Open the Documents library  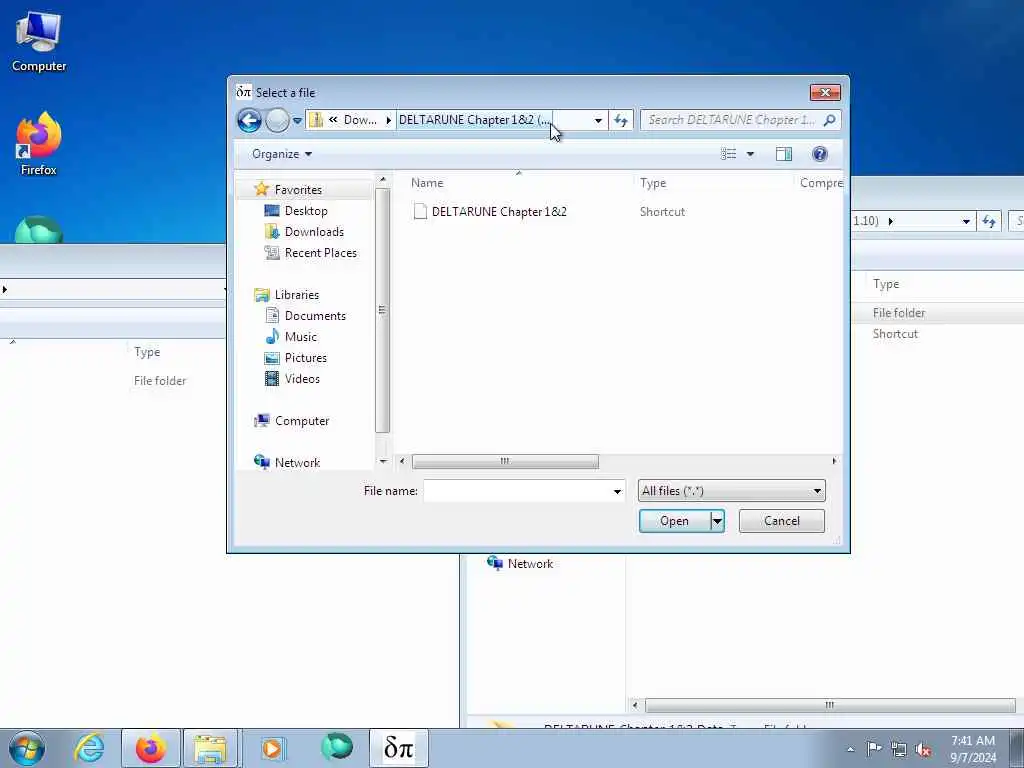pyautogui.click(x=315, y=315)
